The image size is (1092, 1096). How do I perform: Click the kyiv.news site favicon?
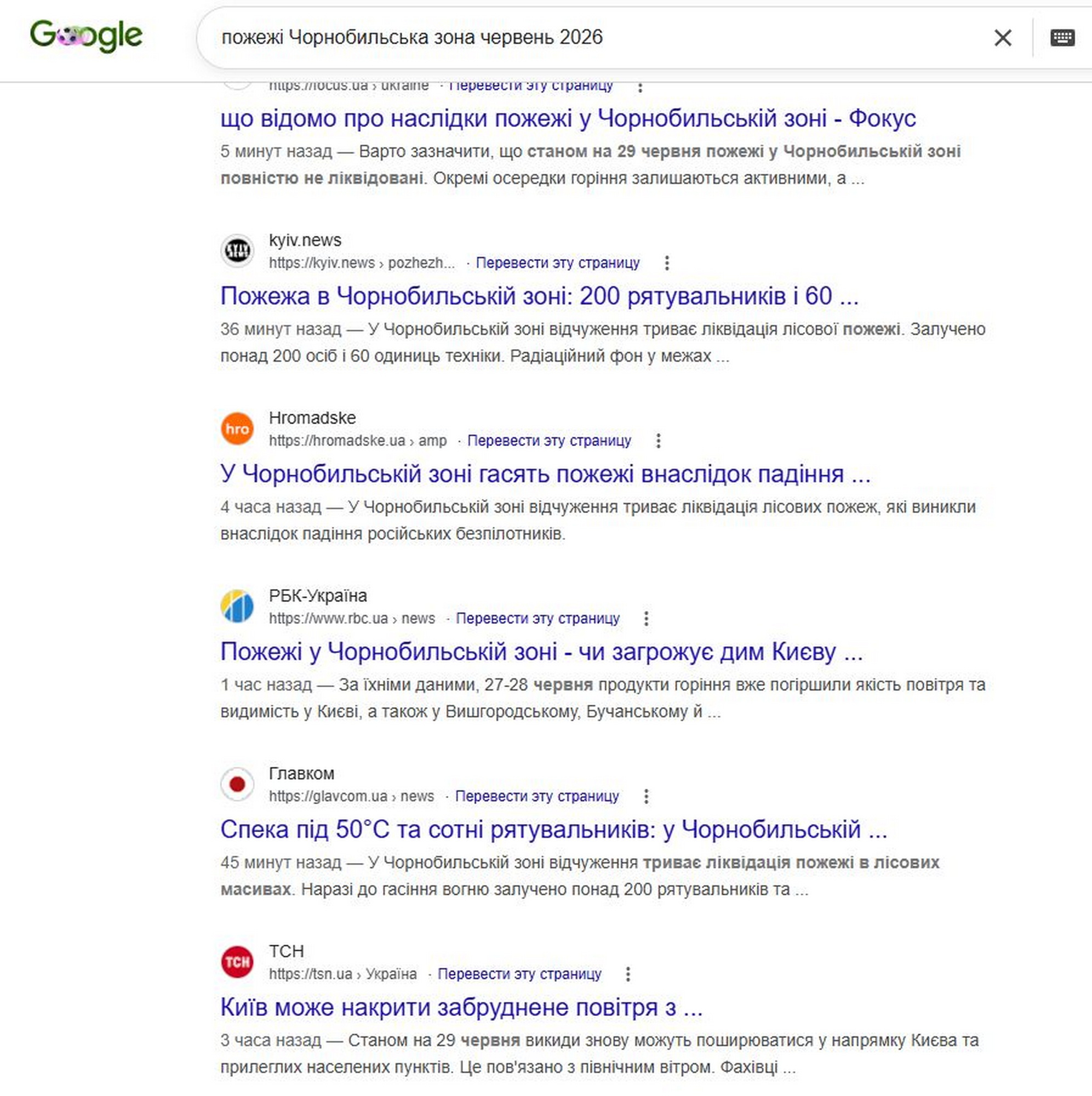(x=237, y=250)
